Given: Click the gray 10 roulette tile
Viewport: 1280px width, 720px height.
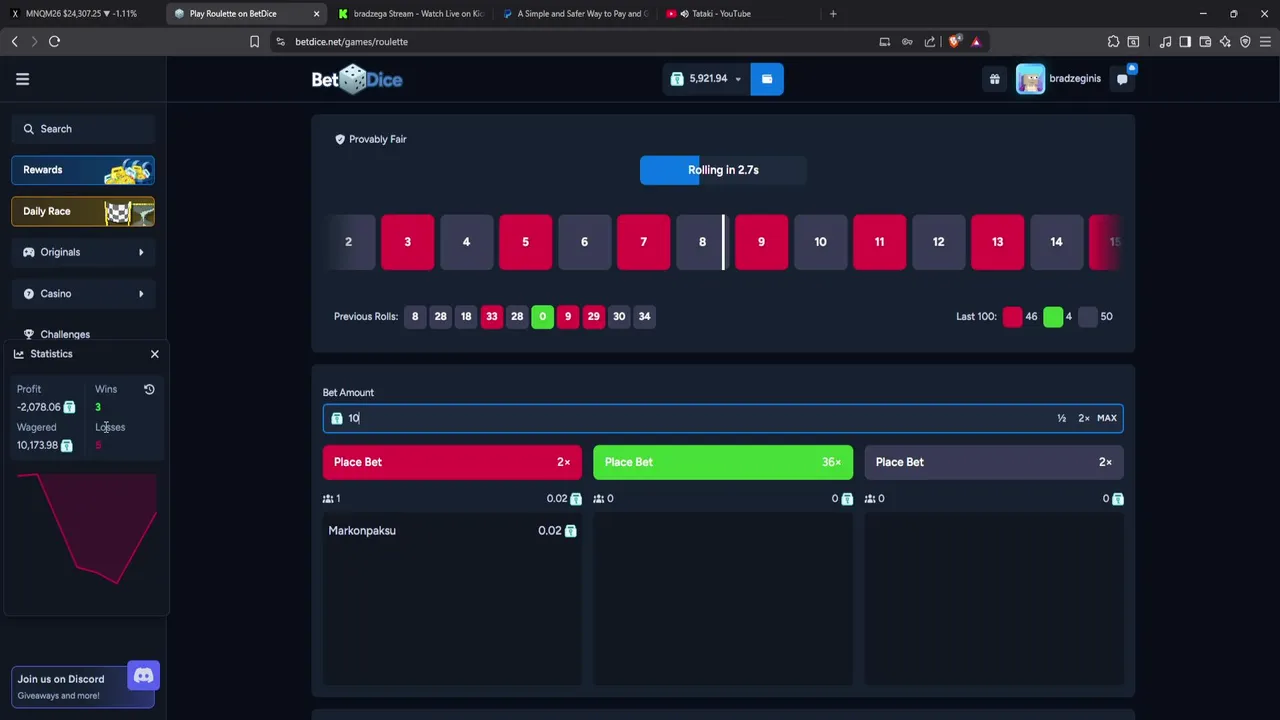Looking at the screenshot, I should [820, 242].
